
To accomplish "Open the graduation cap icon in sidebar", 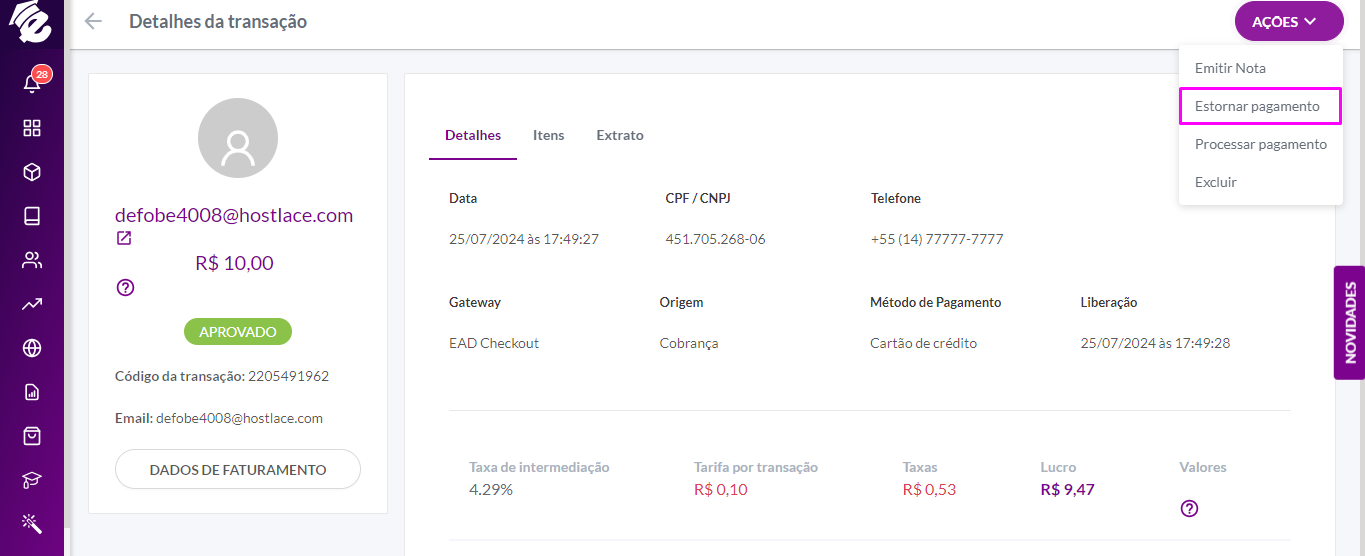I will tap(32, 480).
